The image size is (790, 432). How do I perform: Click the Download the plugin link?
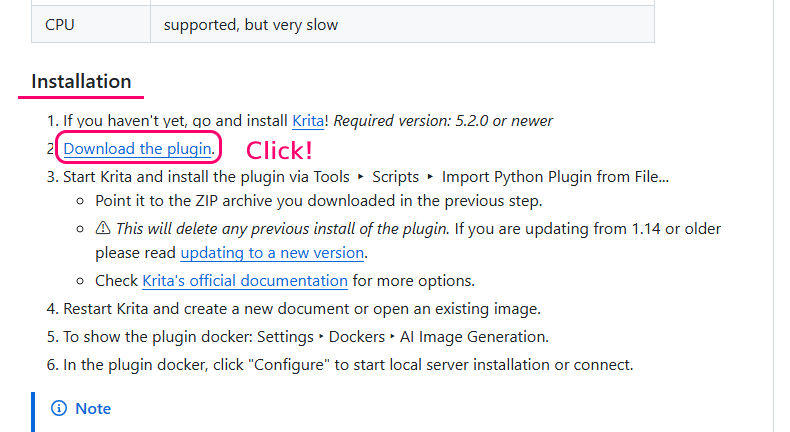(137, 149)
